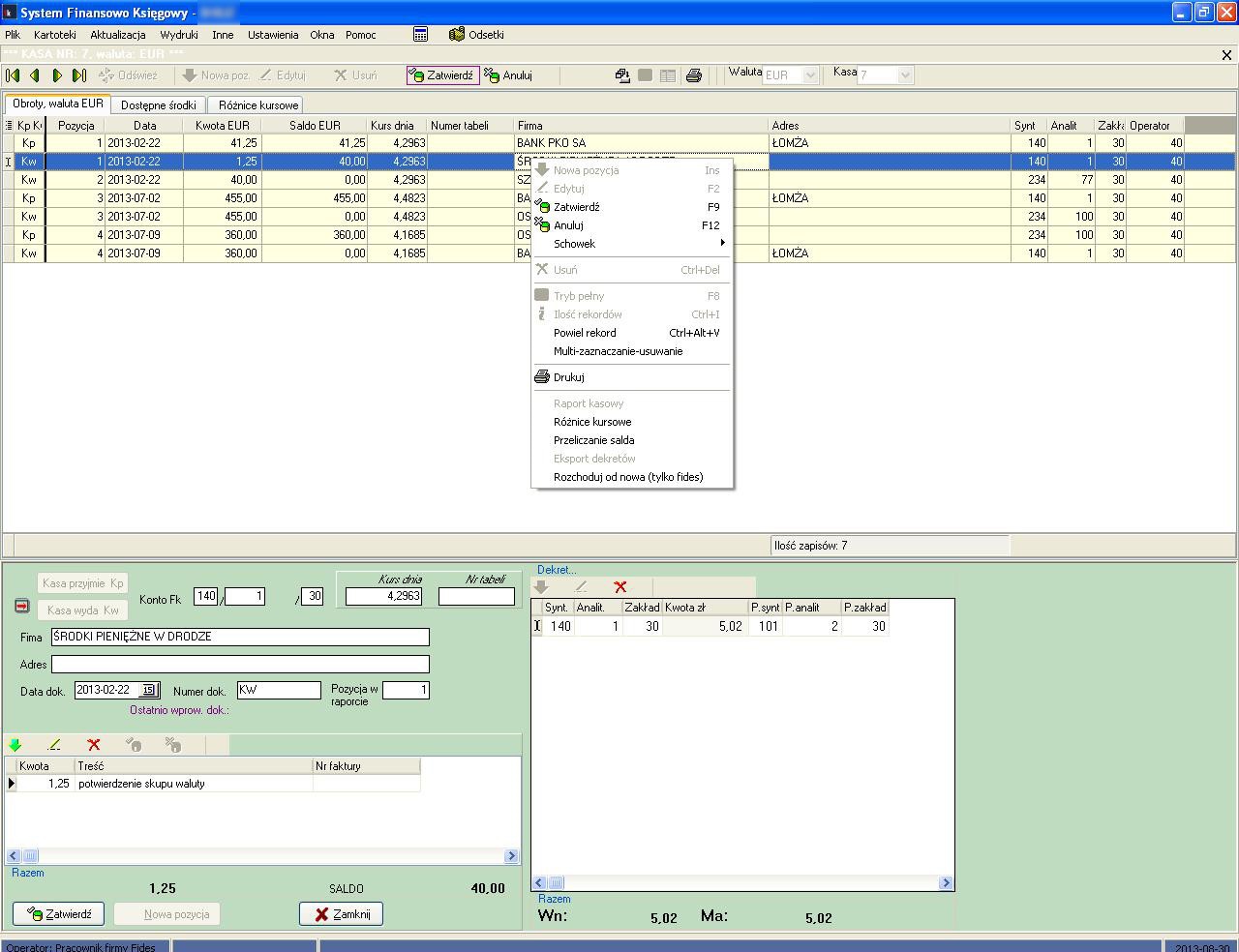Click gray confirm icon above Kwota table
This screenshot has width=1239, height=952.
[x=134, y=745]
